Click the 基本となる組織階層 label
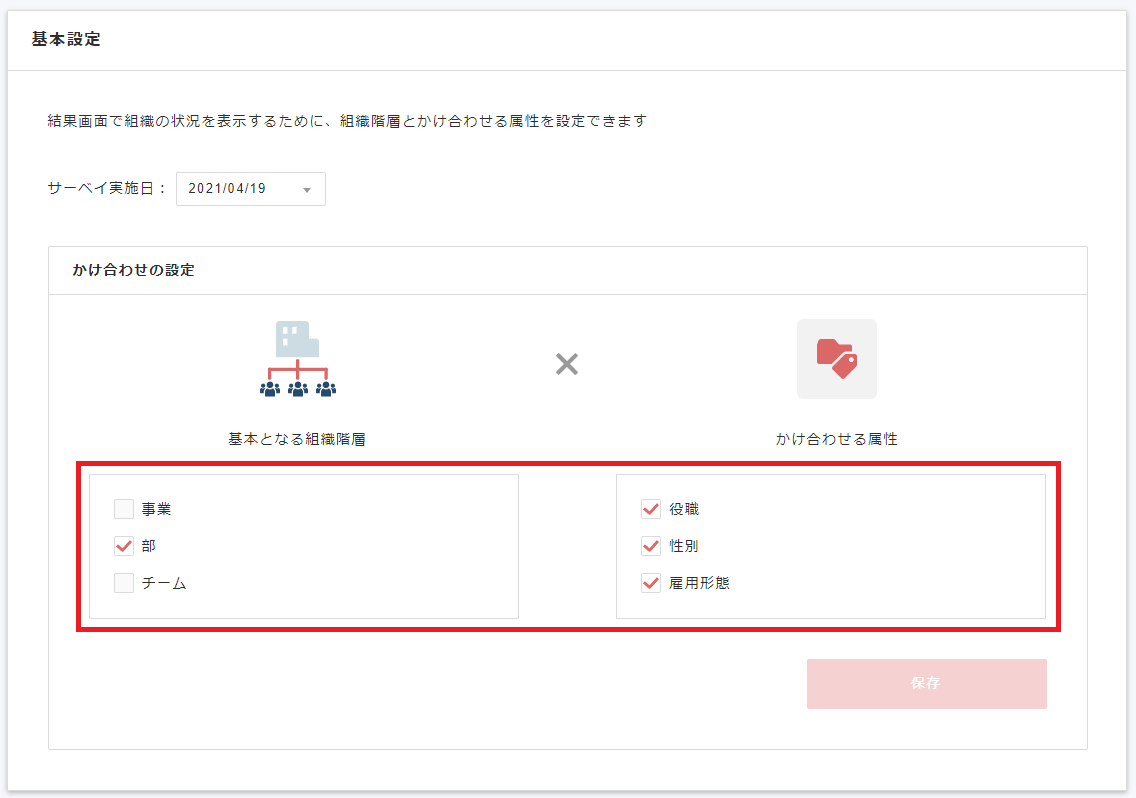 pyautogui.click(x=297, y=438)
